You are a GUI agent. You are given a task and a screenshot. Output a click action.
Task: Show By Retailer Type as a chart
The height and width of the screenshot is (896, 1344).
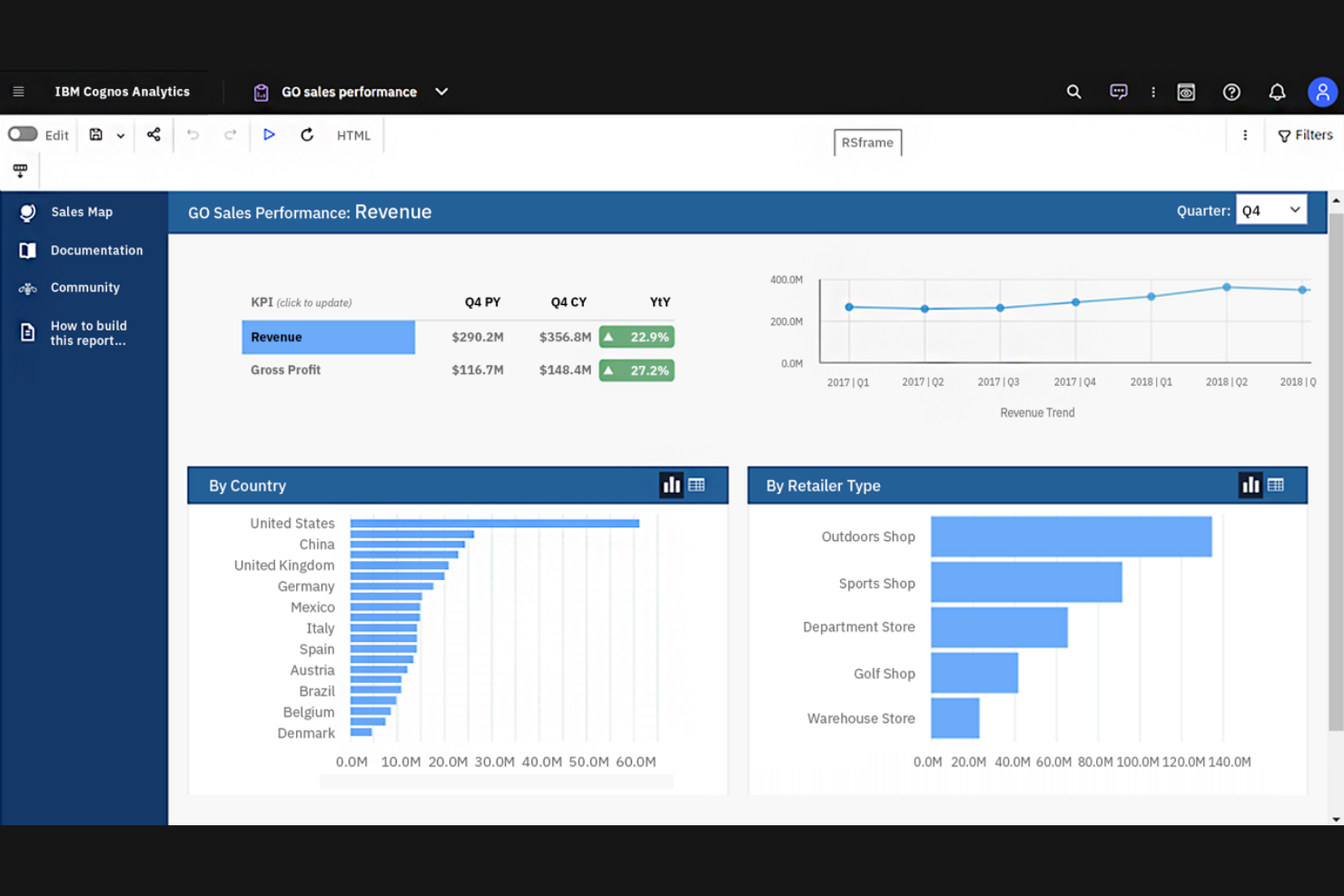pyautogui.click(x=1250, y=485)
